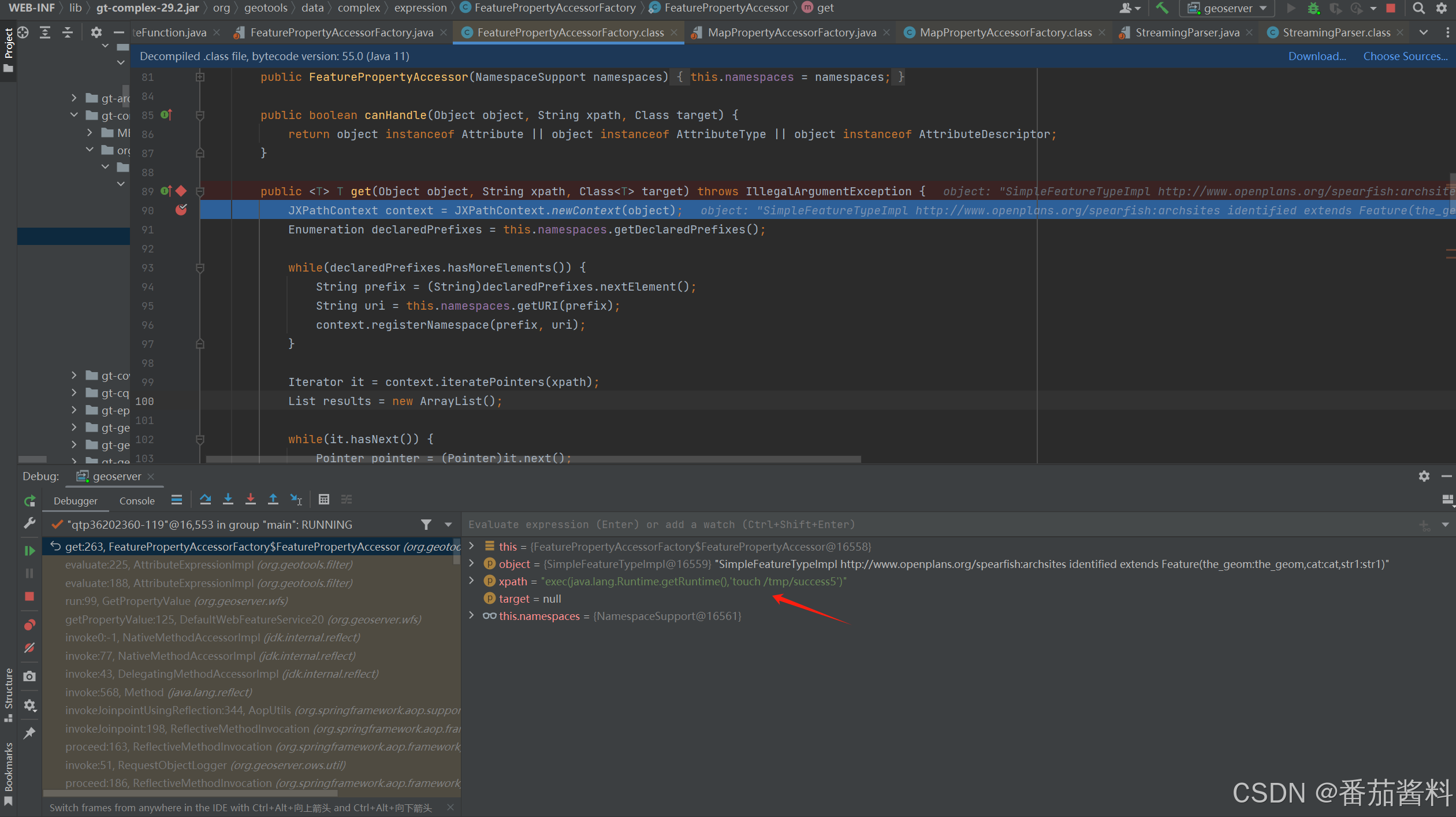This screenshot has width=1456, height=817.
Task: Click Stop icon in debug sidebar
Action: [x=29, y=596]
